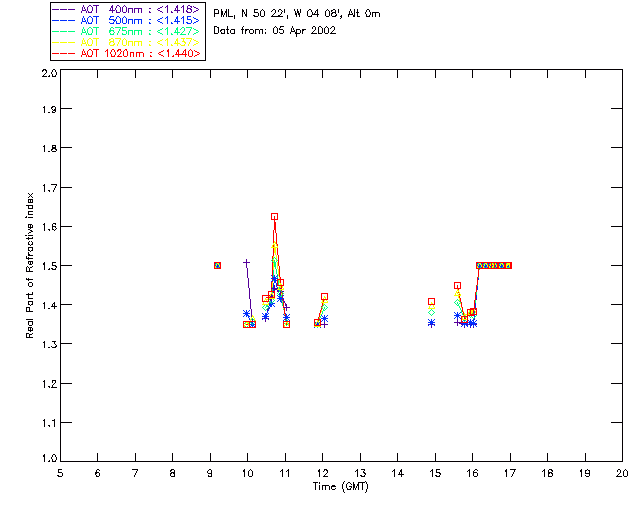Click the 1.4 y-axis tick label
The height and width of the screenshot is (512, 640).
pos(49,305)
